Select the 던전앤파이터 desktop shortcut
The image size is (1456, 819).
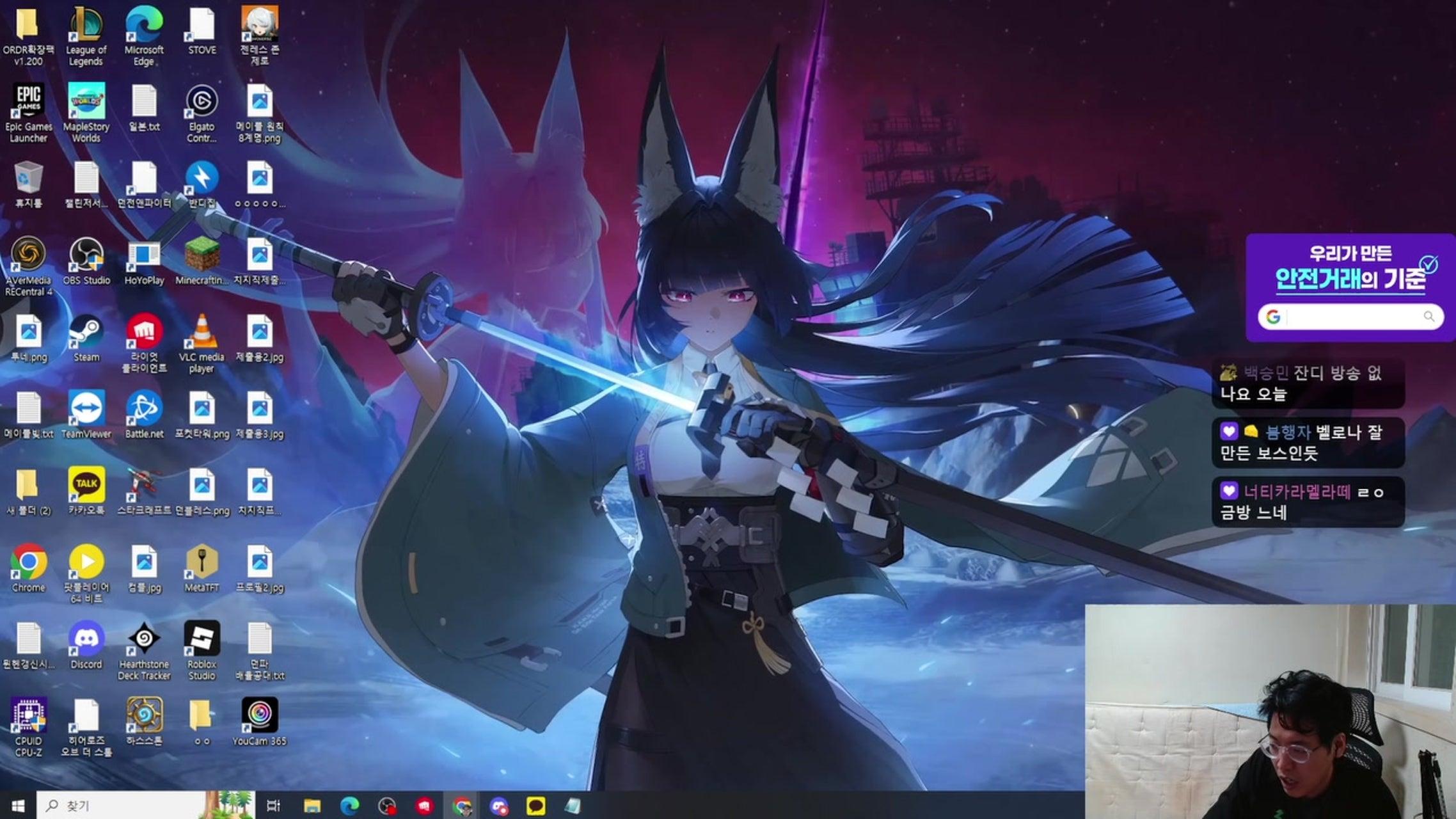(144, 184)
